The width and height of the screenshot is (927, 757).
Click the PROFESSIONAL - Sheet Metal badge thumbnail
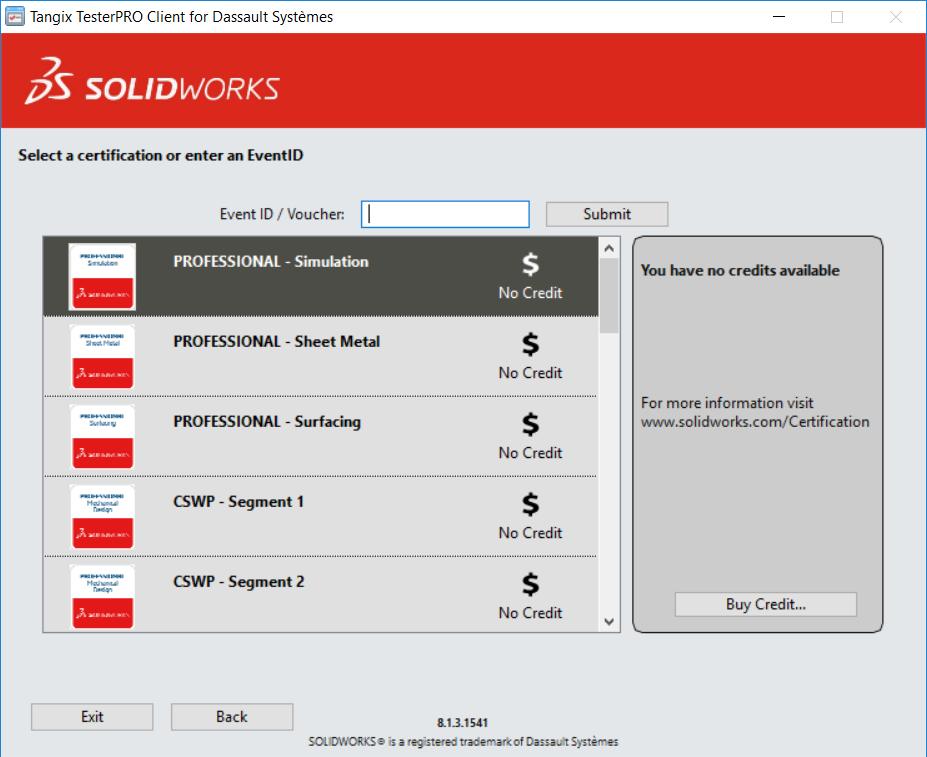click(x=102, y=357)
